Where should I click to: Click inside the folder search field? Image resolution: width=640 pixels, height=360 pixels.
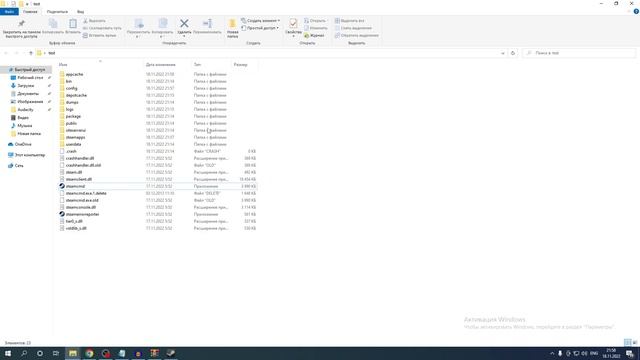[x=579, y=53]
